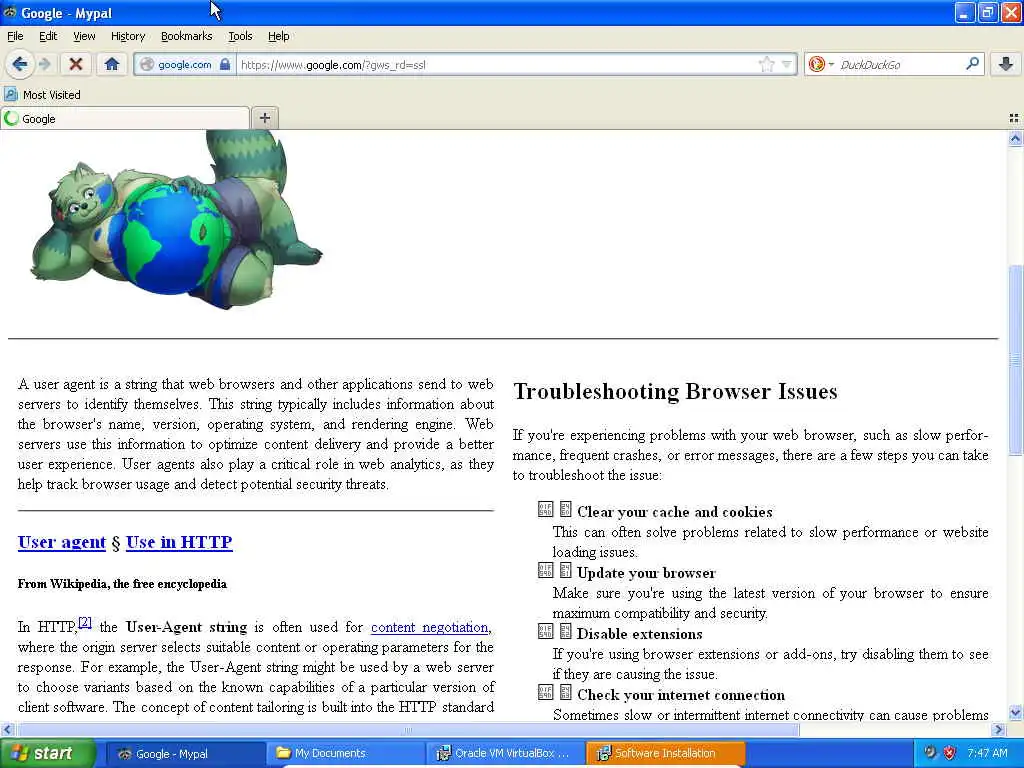1024x768 pixels.
Task: Open the URL history dropdown arrow
Action: 786,64
